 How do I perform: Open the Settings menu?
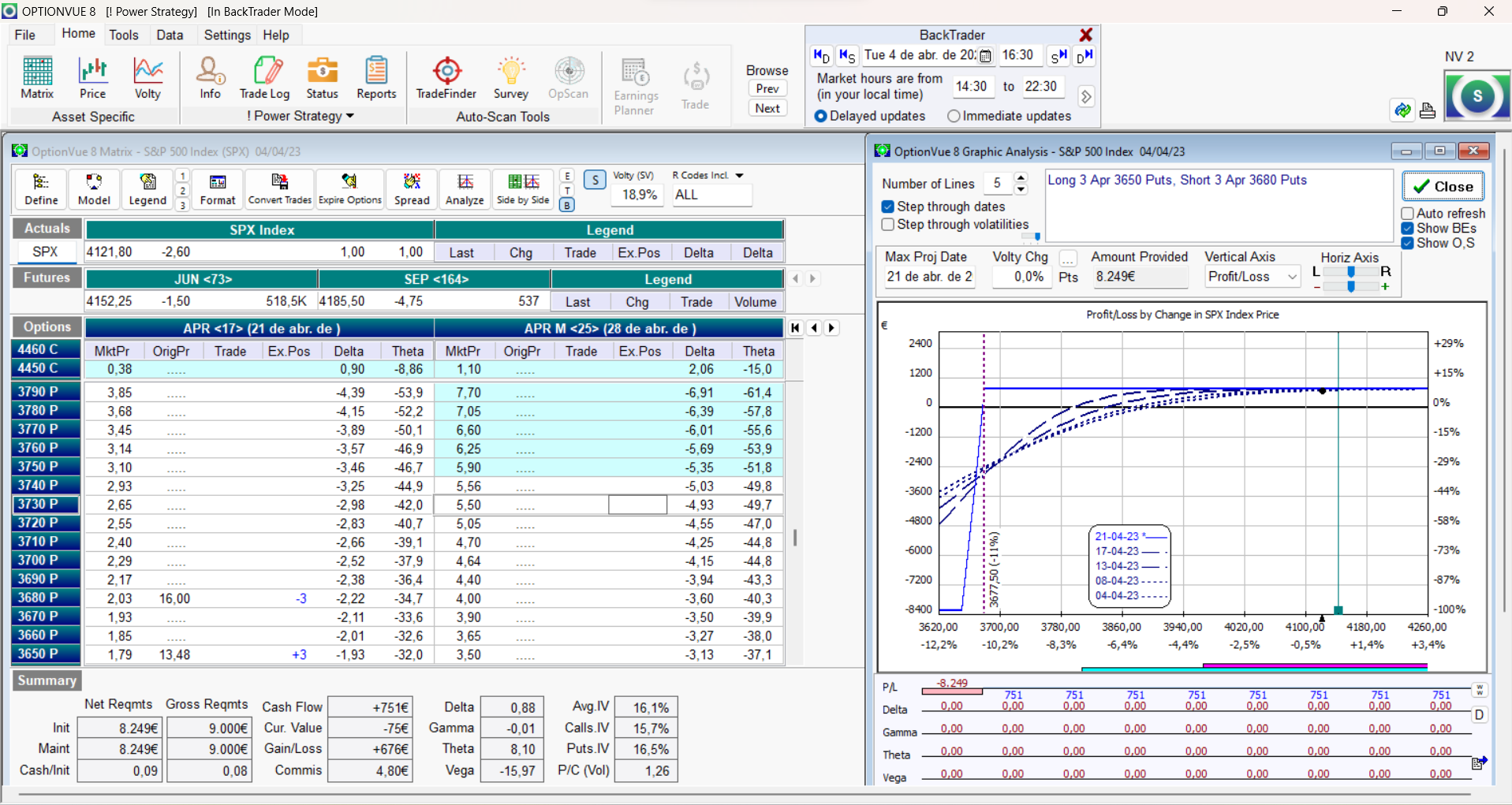(227, 35)
